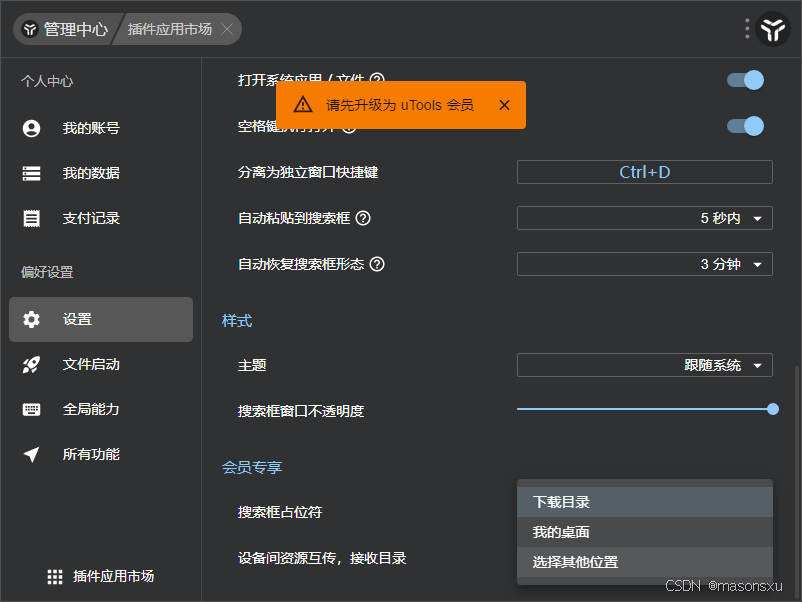Open 支付记录 in the sidebar
Image resolution: width=802 pixels, height=602 pixels.
click(x=101, y=218)
